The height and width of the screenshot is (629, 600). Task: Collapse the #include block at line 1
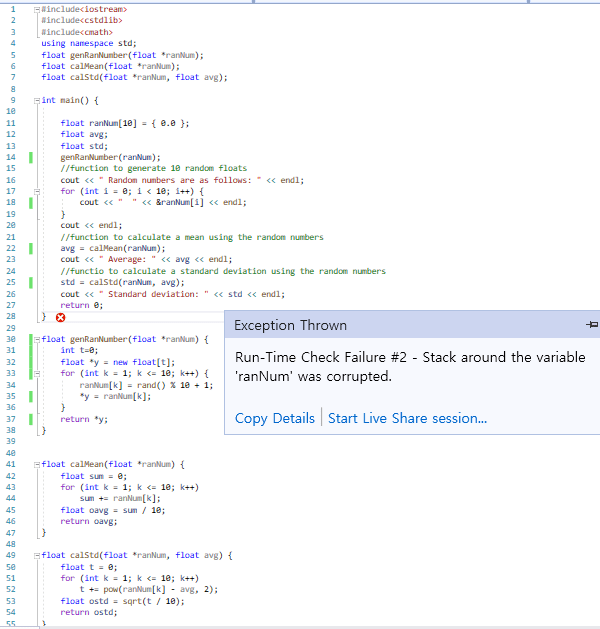click(36, 8)
